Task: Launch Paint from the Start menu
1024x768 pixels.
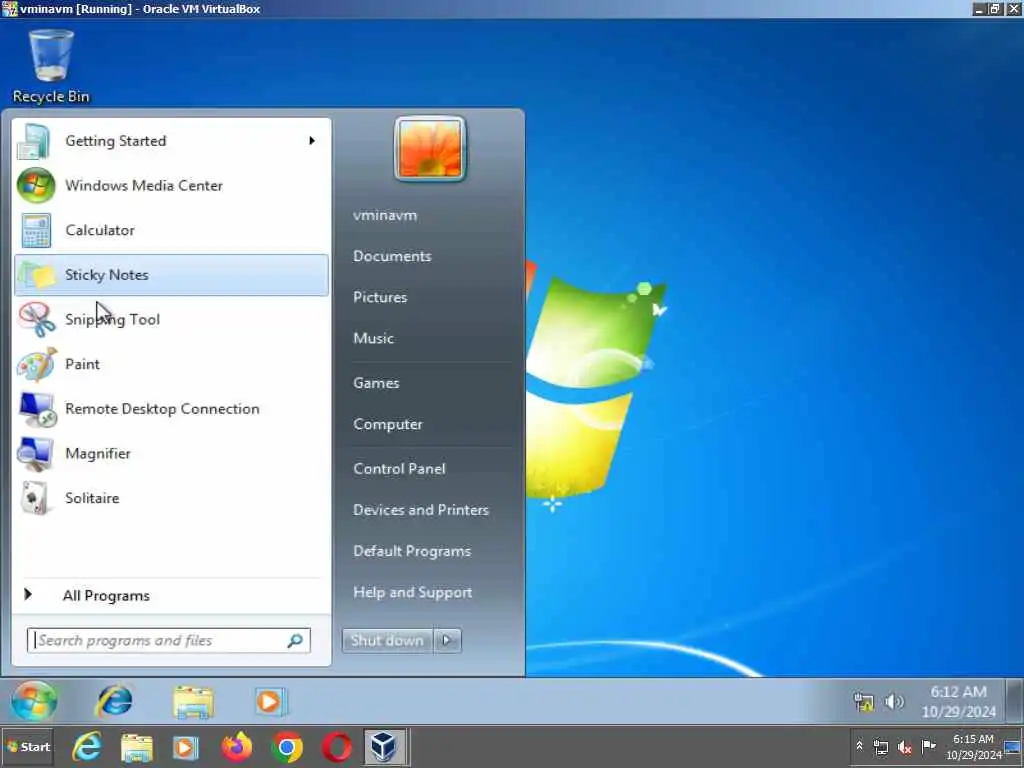Action: pyautogui.click(x=171, y=364)
